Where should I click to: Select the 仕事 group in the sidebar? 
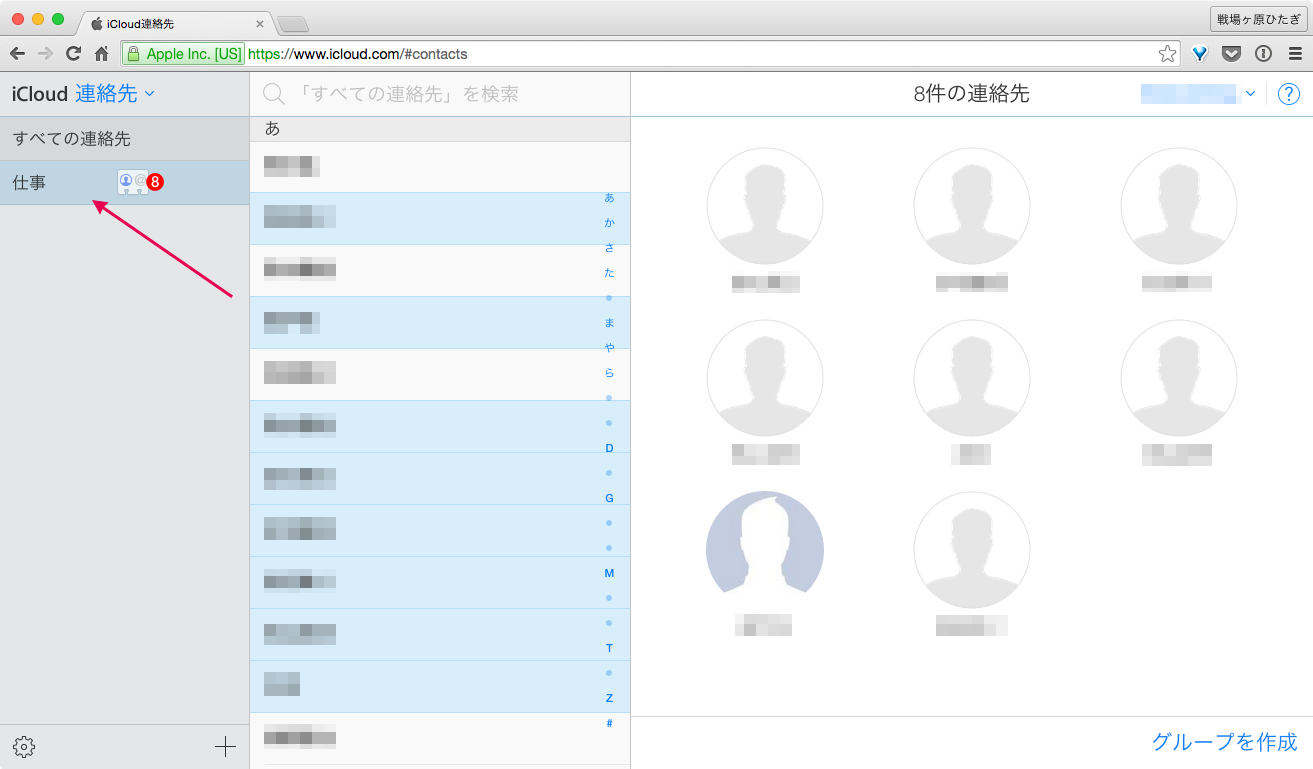tap(124, 183)
